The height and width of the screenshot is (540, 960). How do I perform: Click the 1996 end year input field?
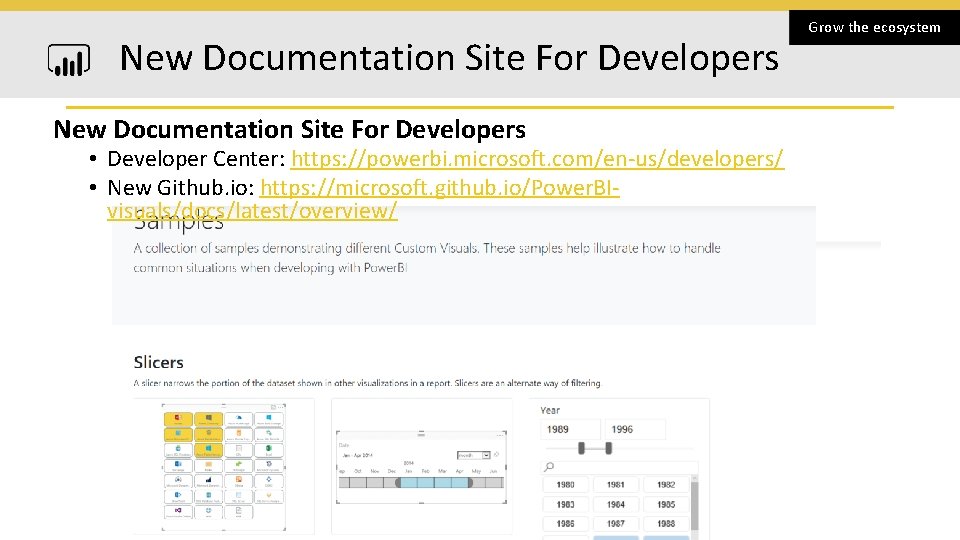point(634,429)
